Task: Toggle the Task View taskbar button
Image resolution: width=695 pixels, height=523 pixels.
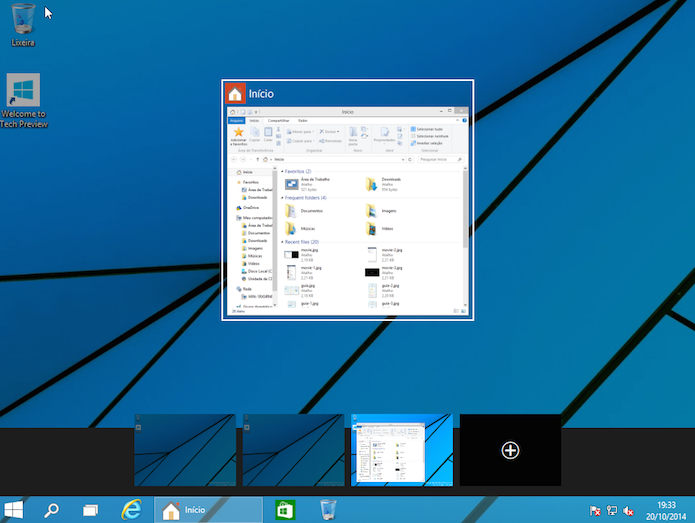Action: coord(90,510)
